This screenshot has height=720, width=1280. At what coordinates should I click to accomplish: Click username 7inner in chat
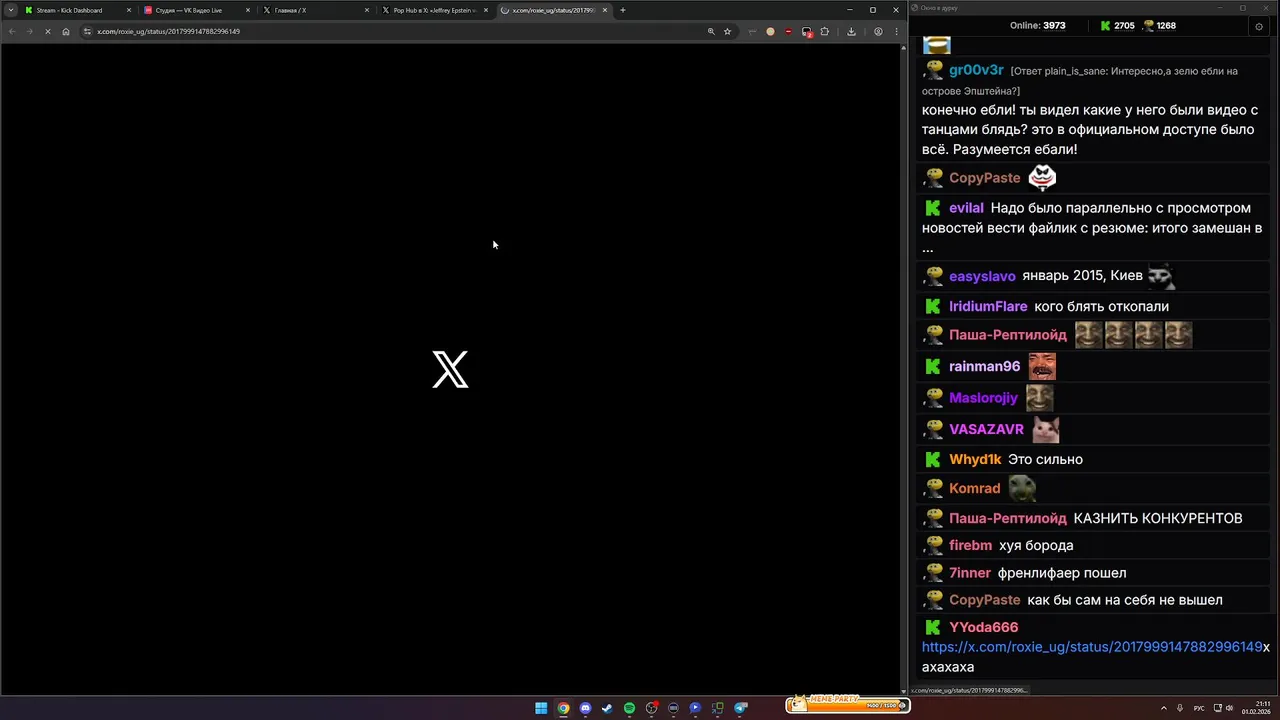click(x=970, y=573)
